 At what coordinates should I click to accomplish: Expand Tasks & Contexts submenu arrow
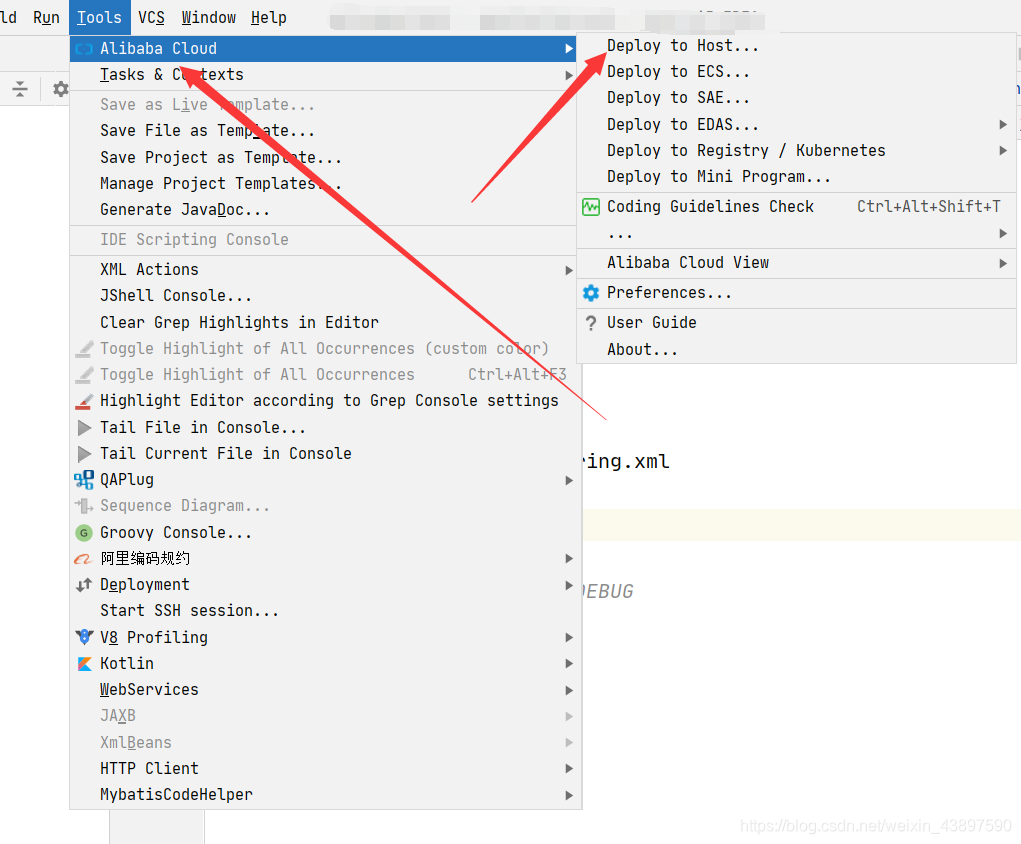(x=568, y=75)
